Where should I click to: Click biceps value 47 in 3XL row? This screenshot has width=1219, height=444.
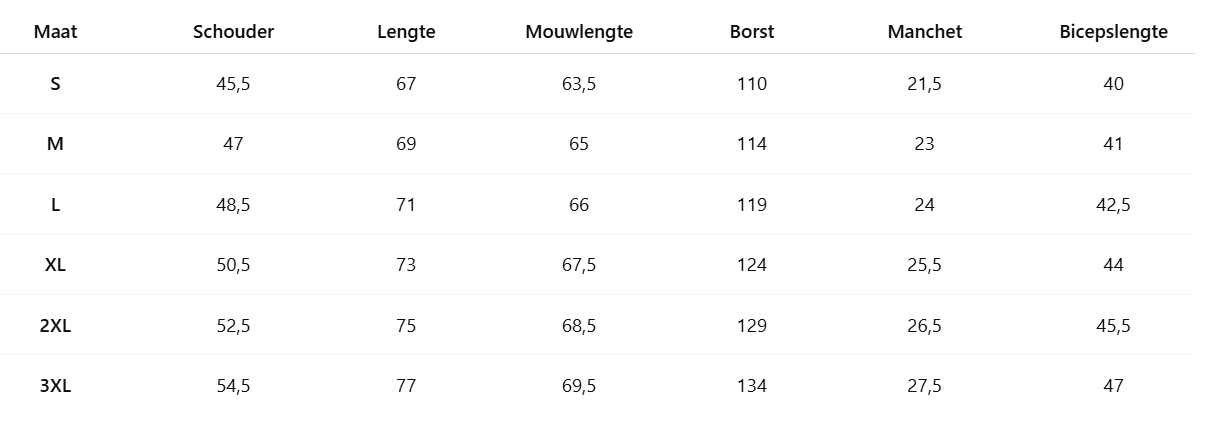coord(1114,386)
